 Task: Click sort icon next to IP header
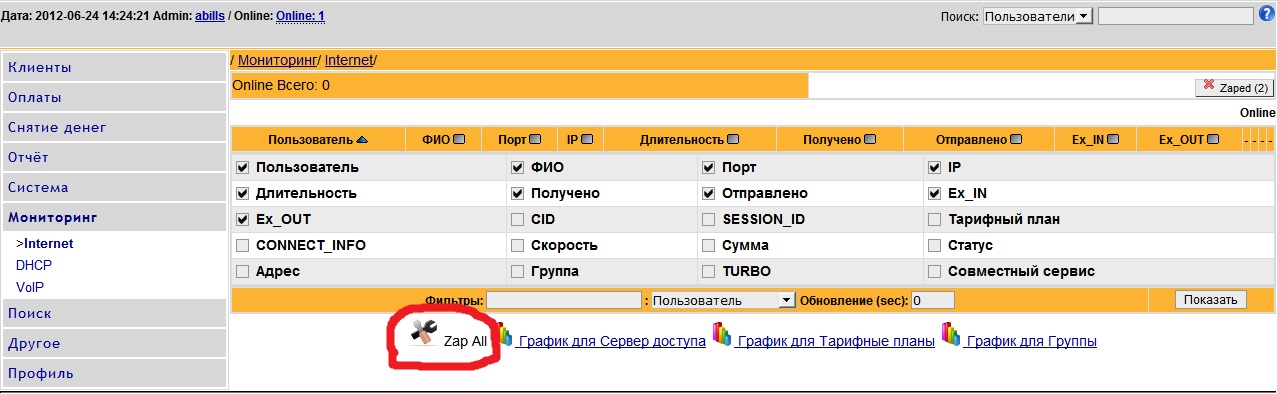coord(587,139)
